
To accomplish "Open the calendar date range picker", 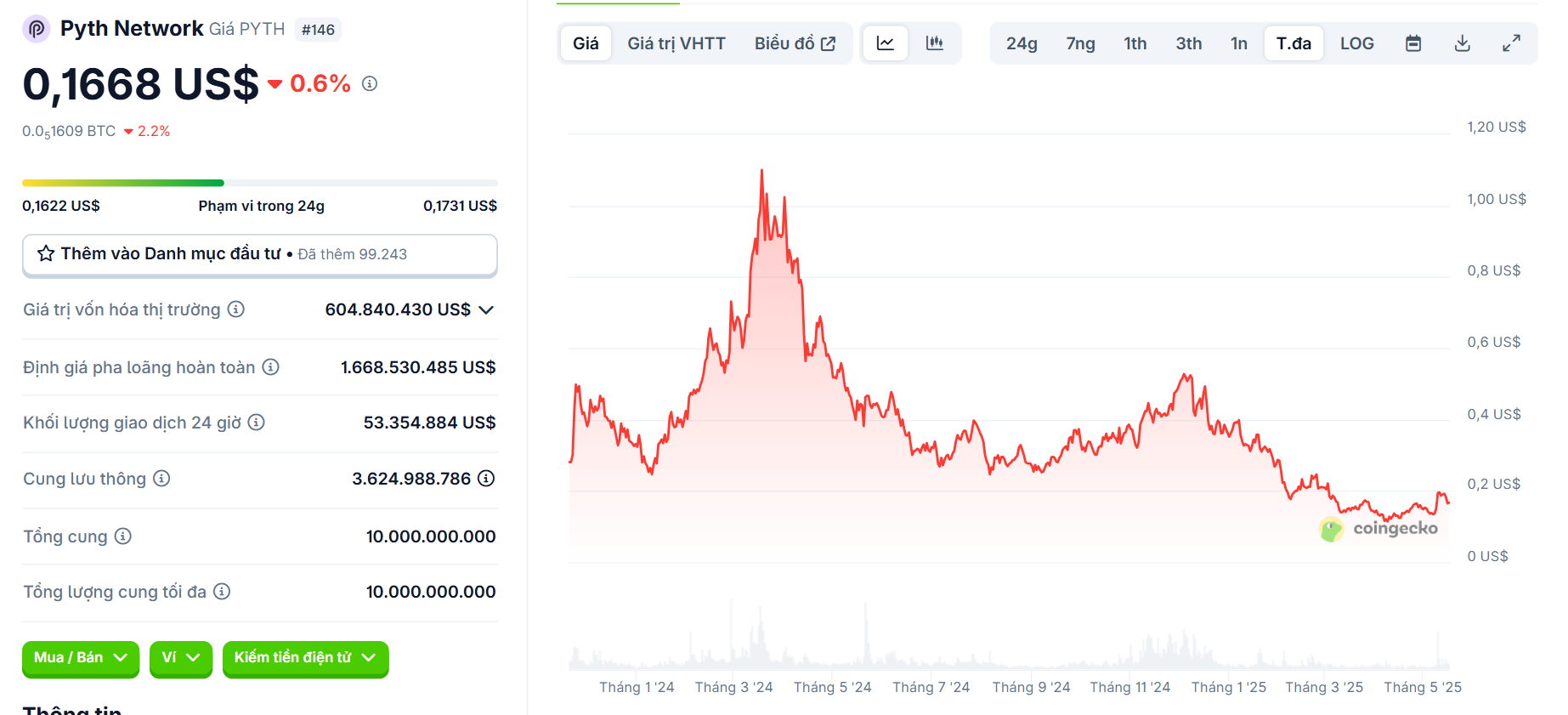I will (1413, 43).
